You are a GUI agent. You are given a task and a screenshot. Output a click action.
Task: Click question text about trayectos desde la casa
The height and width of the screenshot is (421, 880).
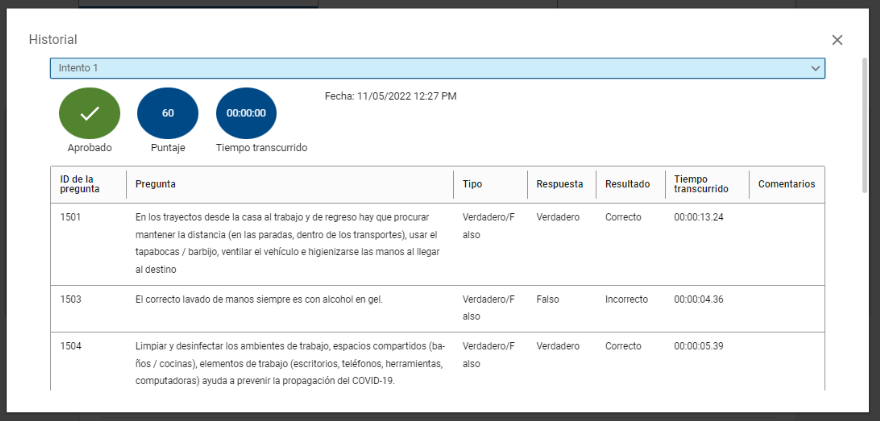[287, 243]
